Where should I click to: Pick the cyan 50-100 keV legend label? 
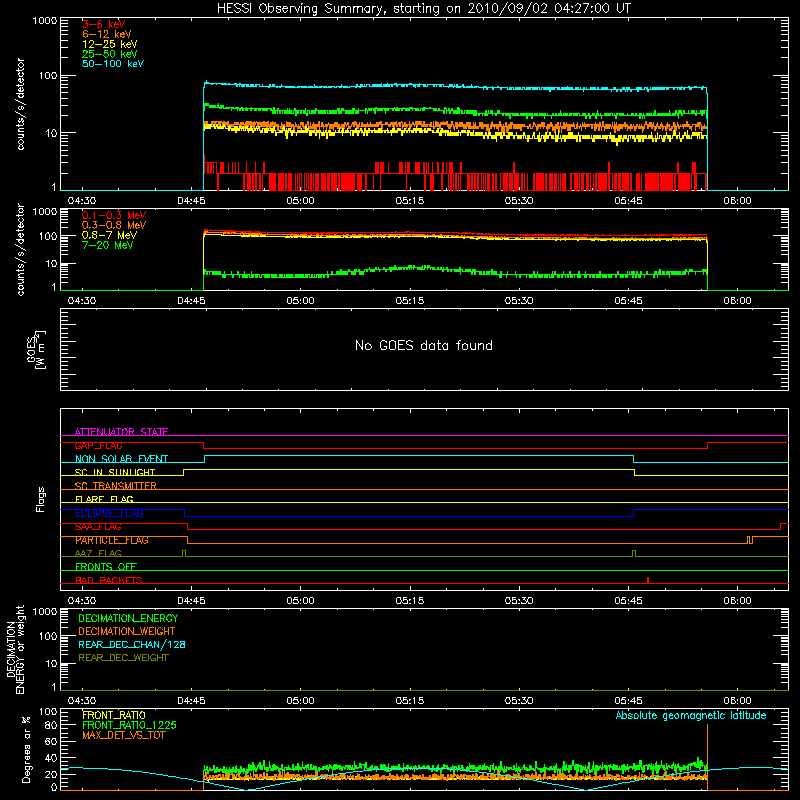click(113, 64)
